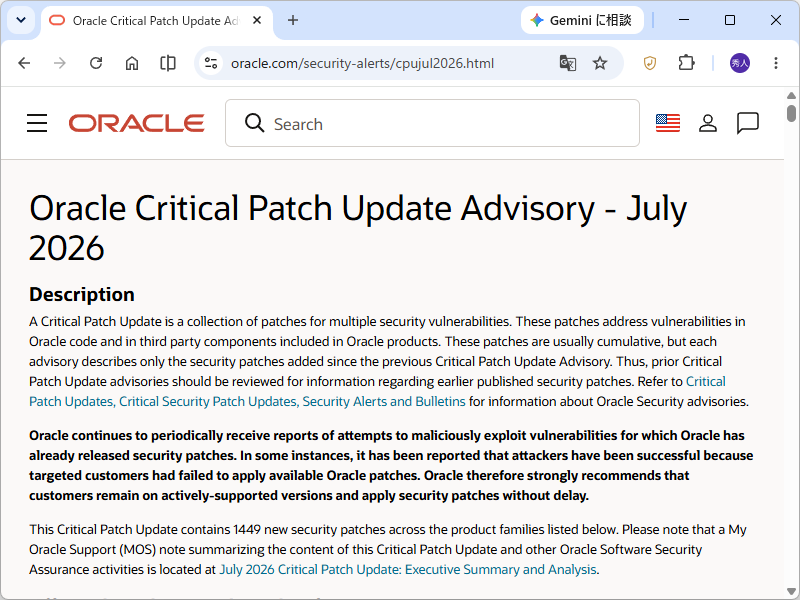Open Critical Patch Updates, Security Alerts link

click(247, 402)
